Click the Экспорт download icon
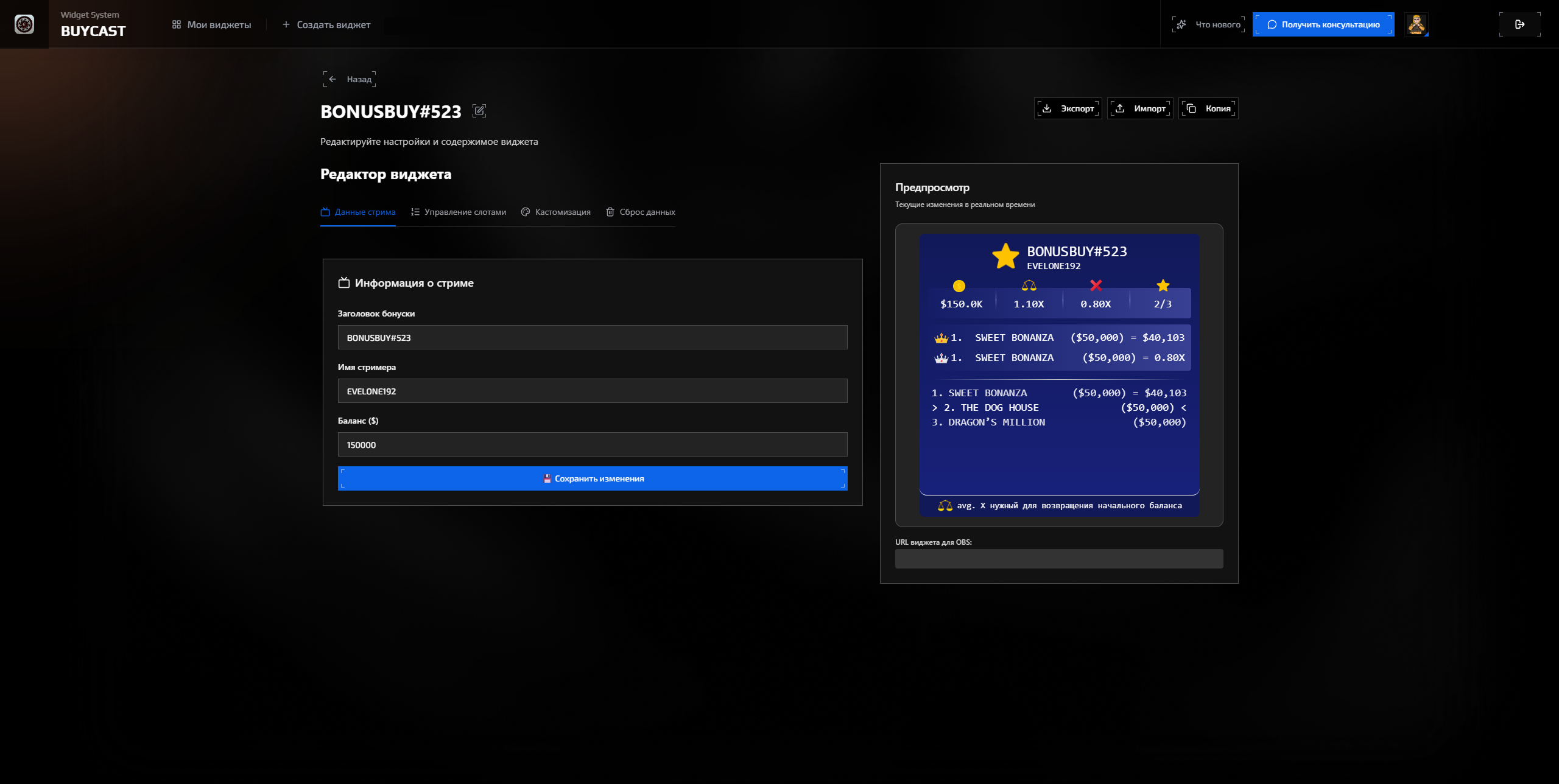Viewport: 1559px width, 784px height. [1047, 108]
